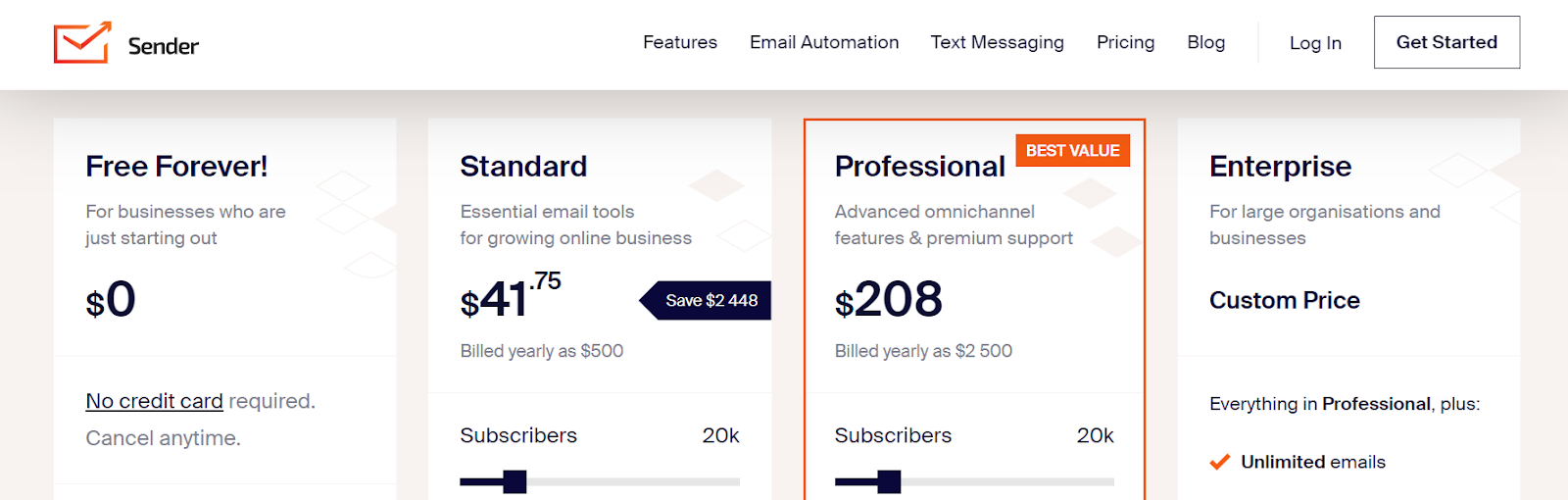Open the Features menu item

tap(680, 42)
